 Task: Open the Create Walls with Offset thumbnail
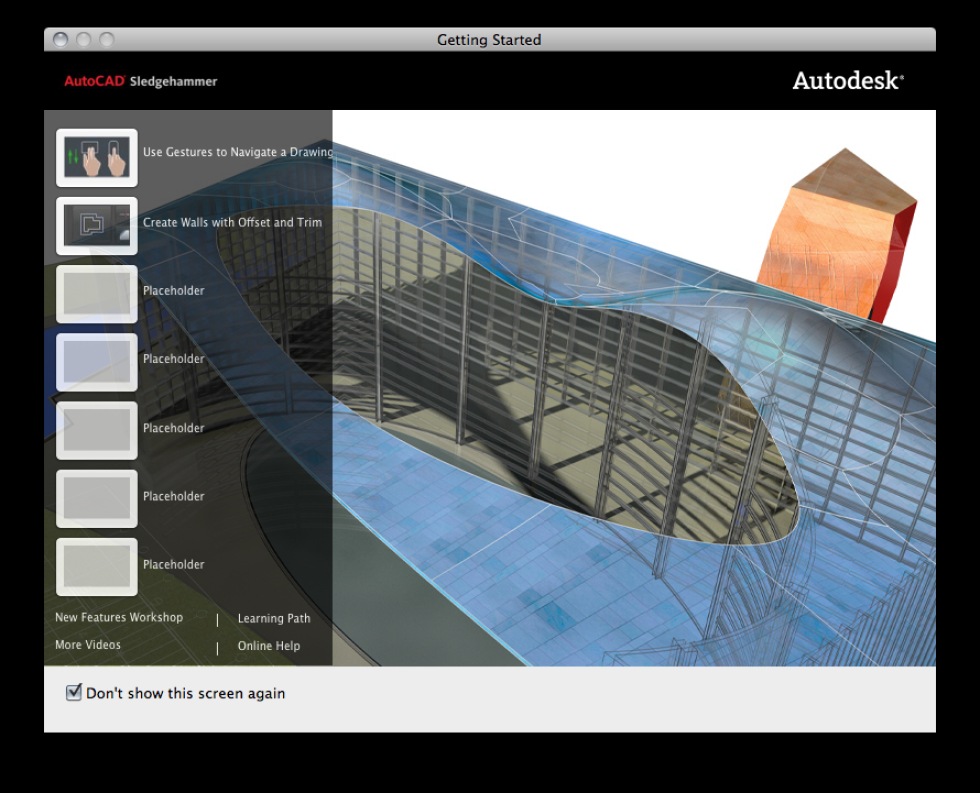96,226
